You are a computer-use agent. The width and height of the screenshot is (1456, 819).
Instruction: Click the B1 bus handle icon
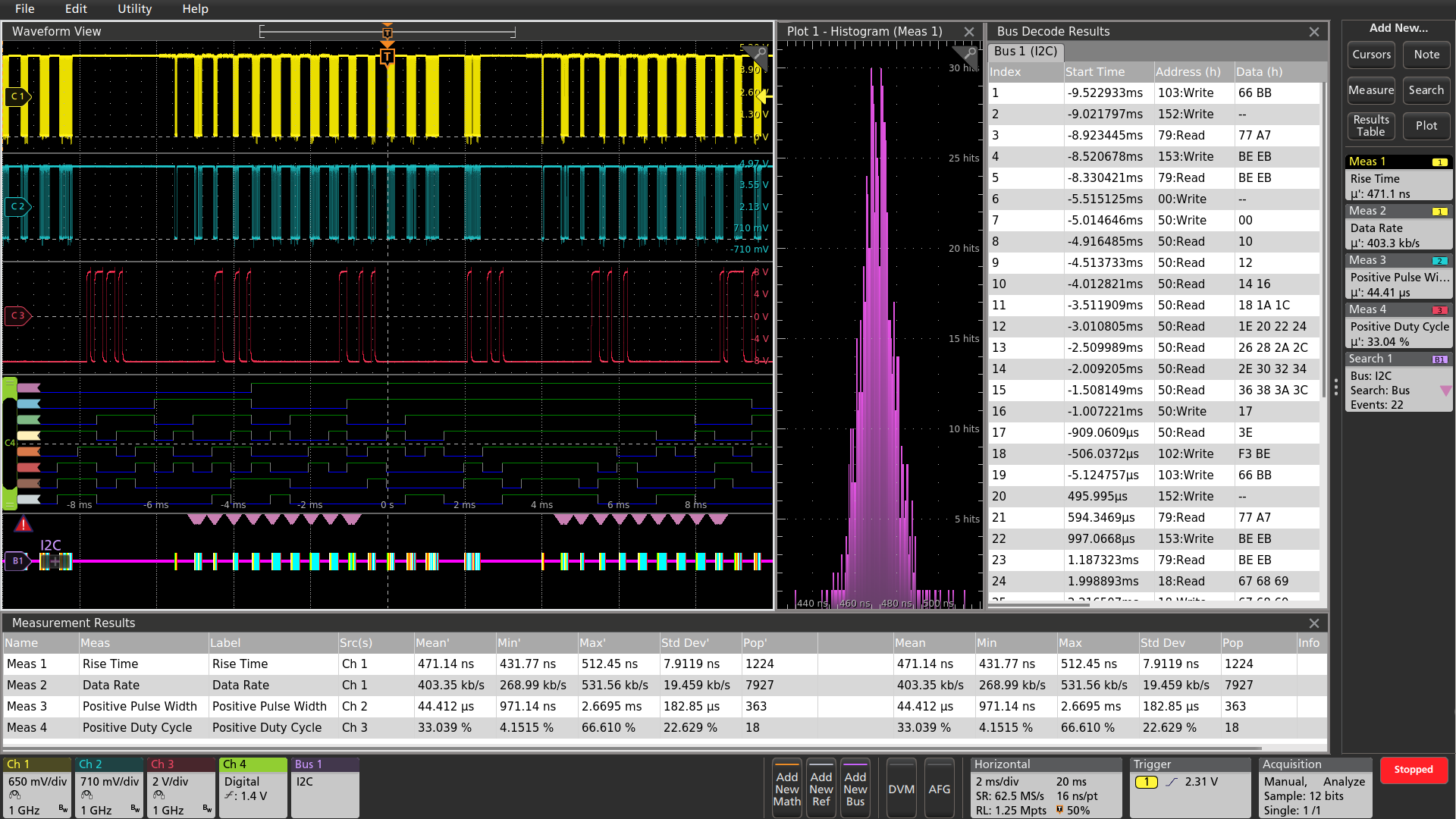click(x=17, y=561)
